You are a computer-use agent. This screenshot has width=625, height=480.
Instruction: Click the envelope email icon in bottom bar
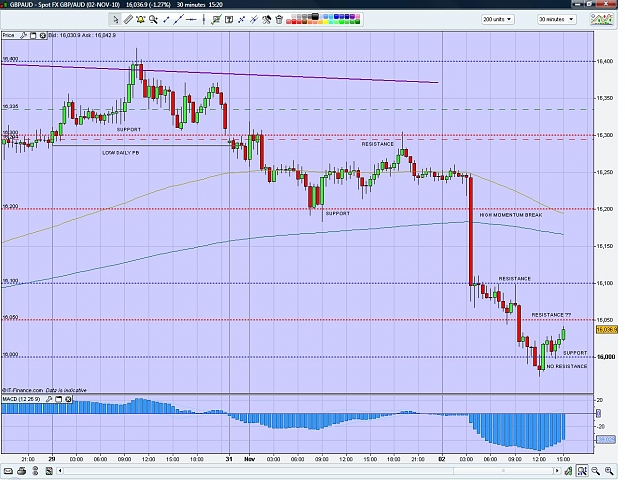point(8,471)
